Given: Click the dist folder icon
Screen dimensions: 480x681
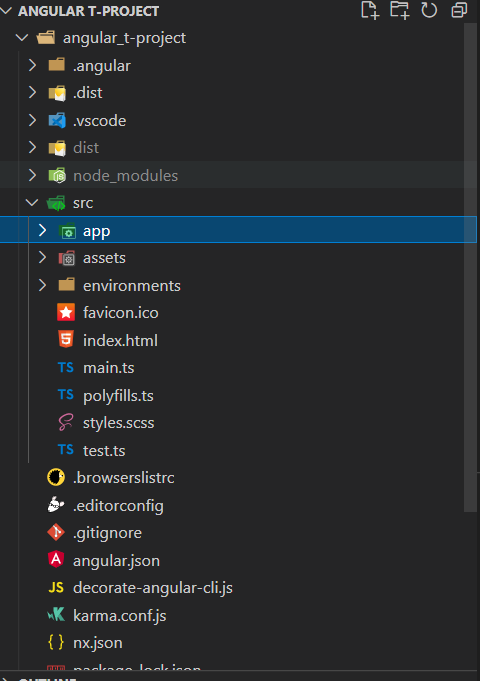Looking at the screenshot, I should click(x=57, y=148).
